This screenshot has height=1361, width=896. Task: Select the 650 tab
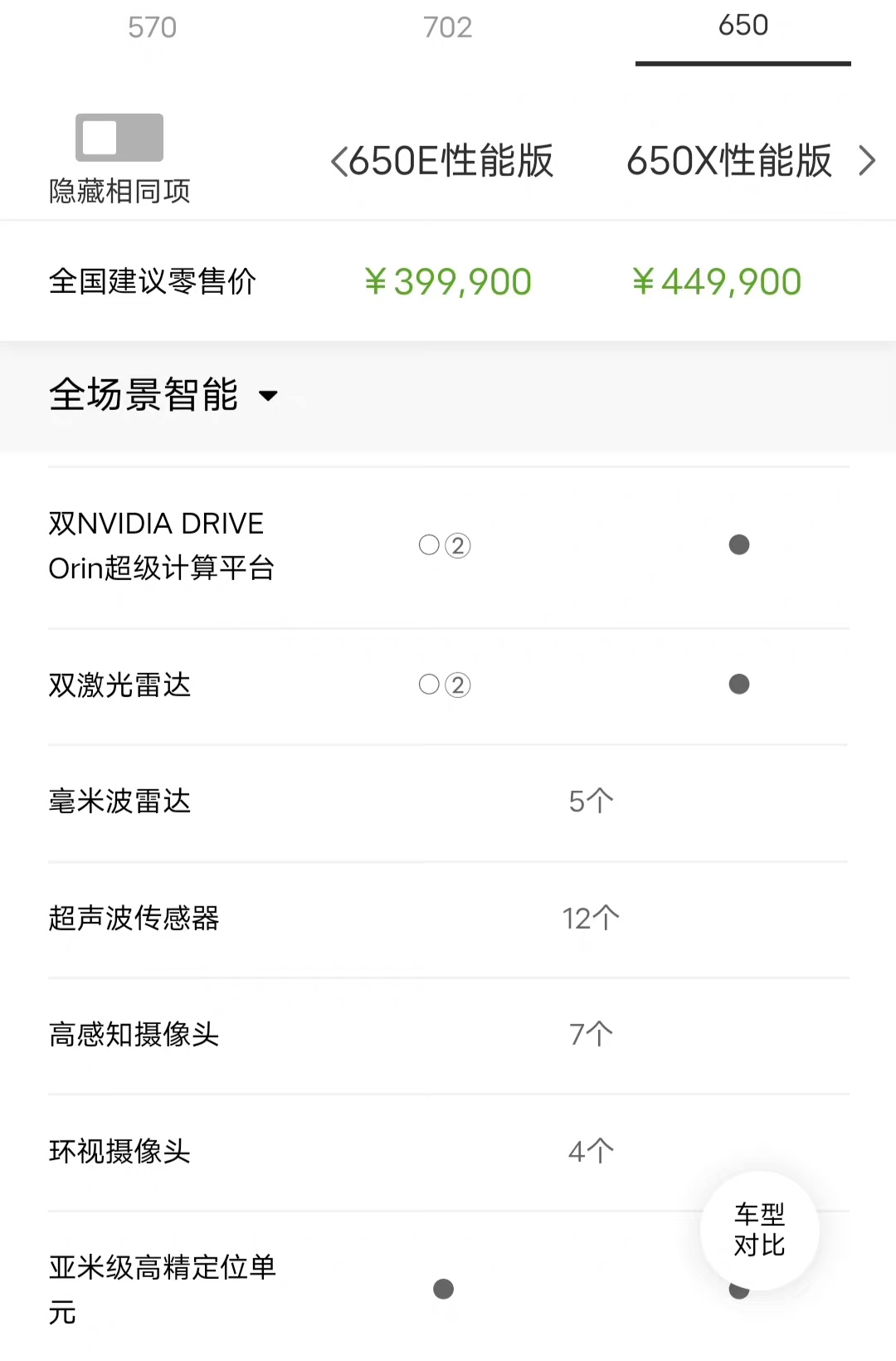click(743, 26)
